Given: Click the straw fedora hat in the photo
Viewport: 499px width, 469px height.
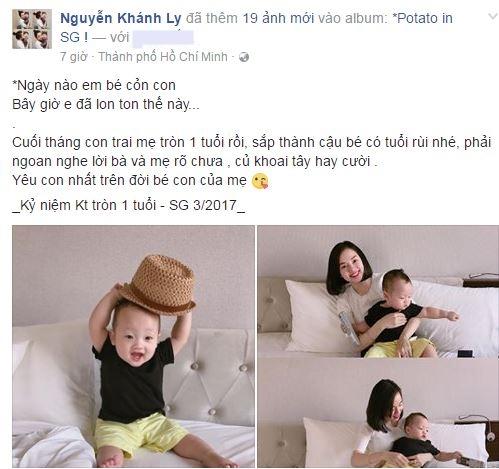Looking at the screenshot, I should (x=159, y=284).
